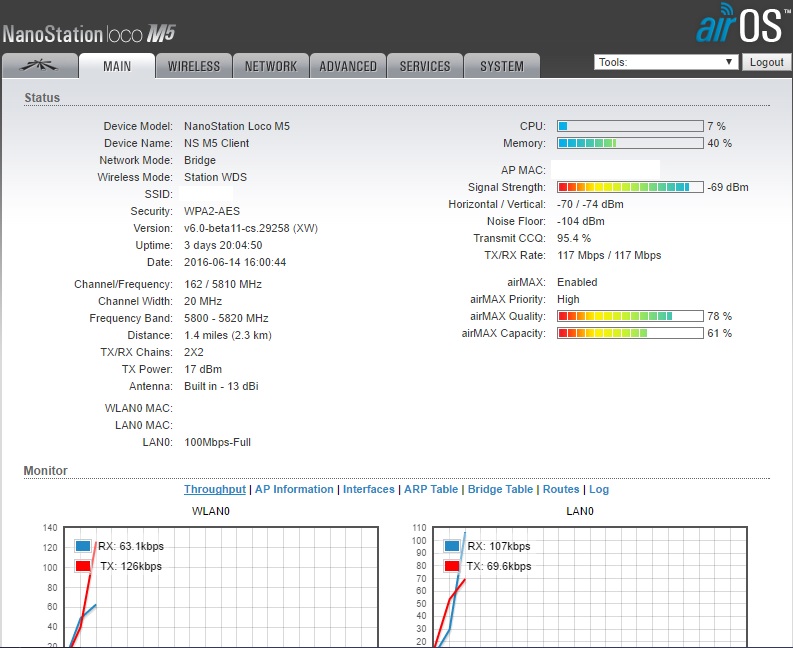Switch to the MAIN tab
This screenshot has width=793, height=648.
pos(117,66)
